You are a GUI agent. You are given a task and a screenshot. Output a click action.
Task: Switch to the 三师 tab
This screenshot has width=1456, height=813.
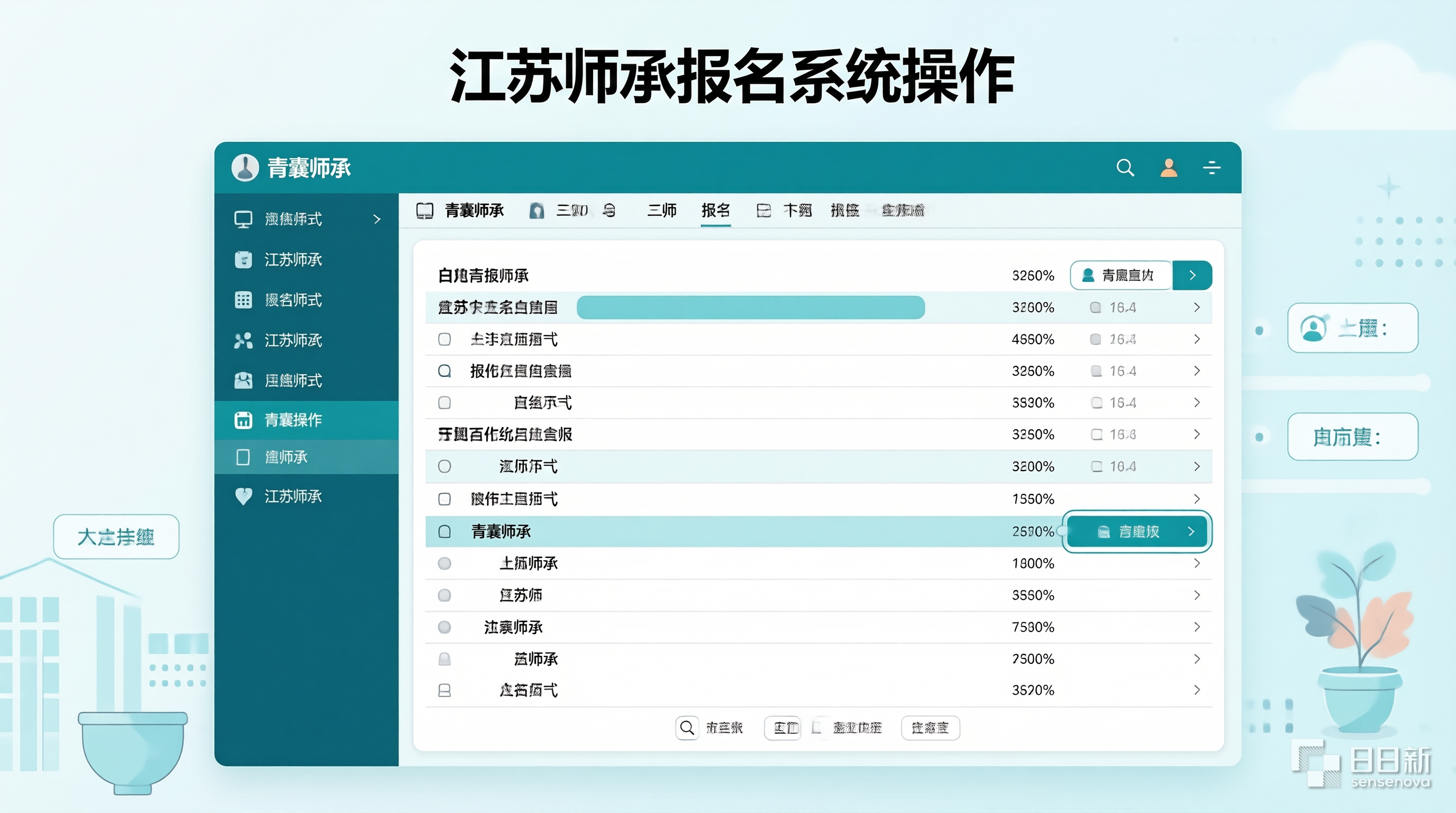[662, 211]
